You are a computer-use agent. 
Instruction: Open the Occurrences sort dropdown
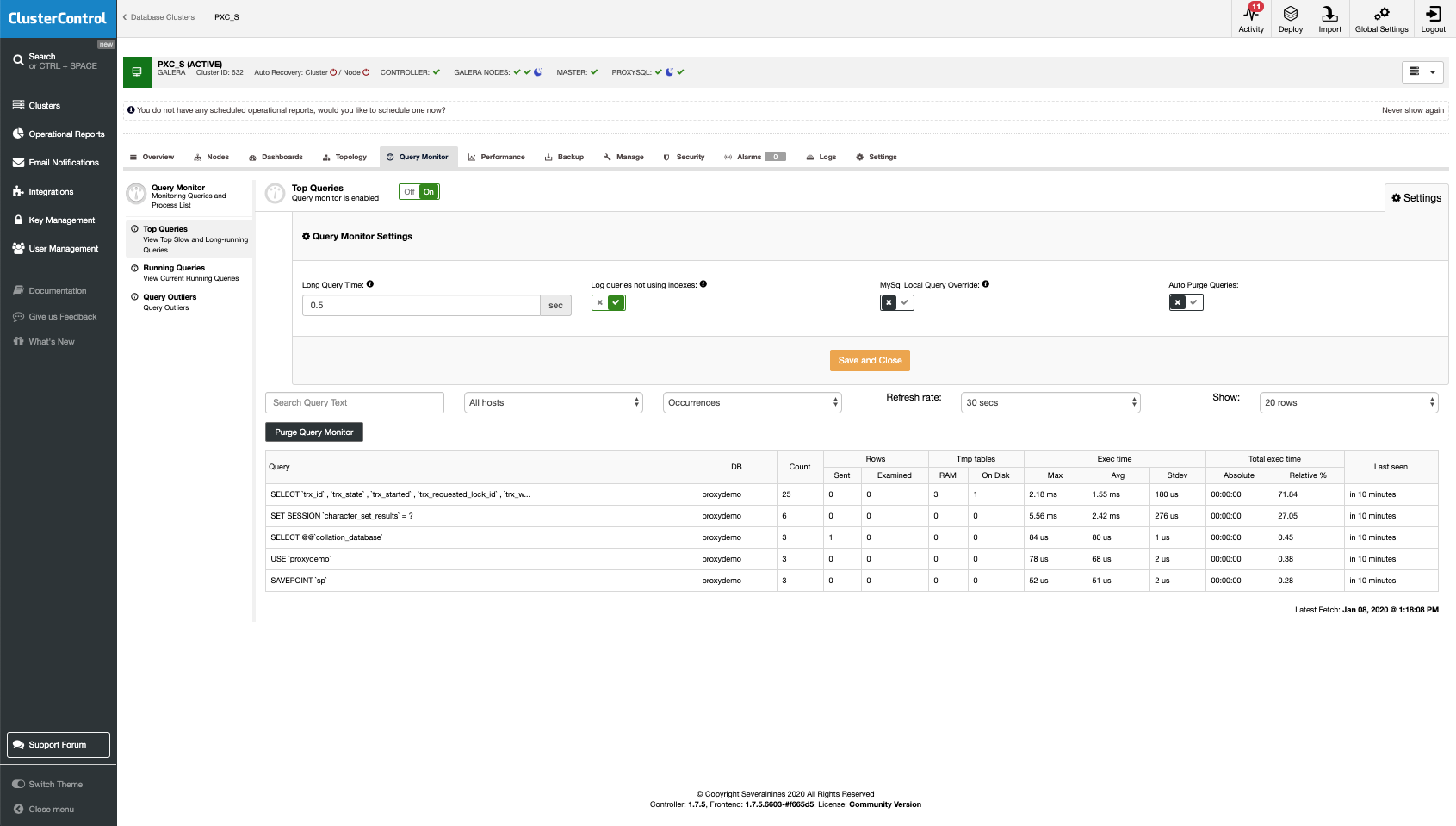click(752, 402)
